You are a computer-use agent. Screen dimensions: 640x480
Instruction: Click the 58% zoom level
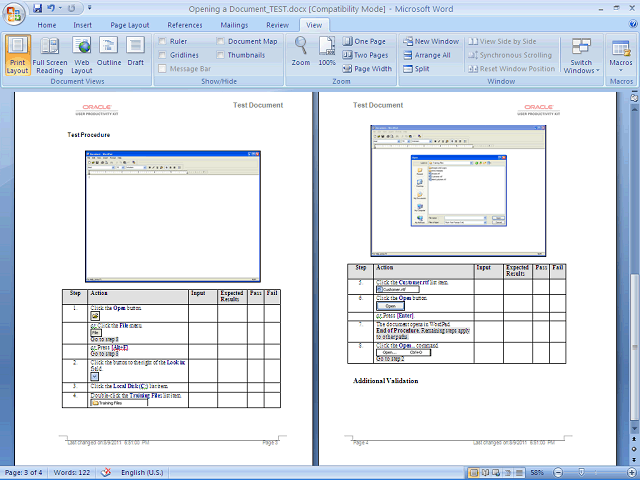tap(537, 473)
